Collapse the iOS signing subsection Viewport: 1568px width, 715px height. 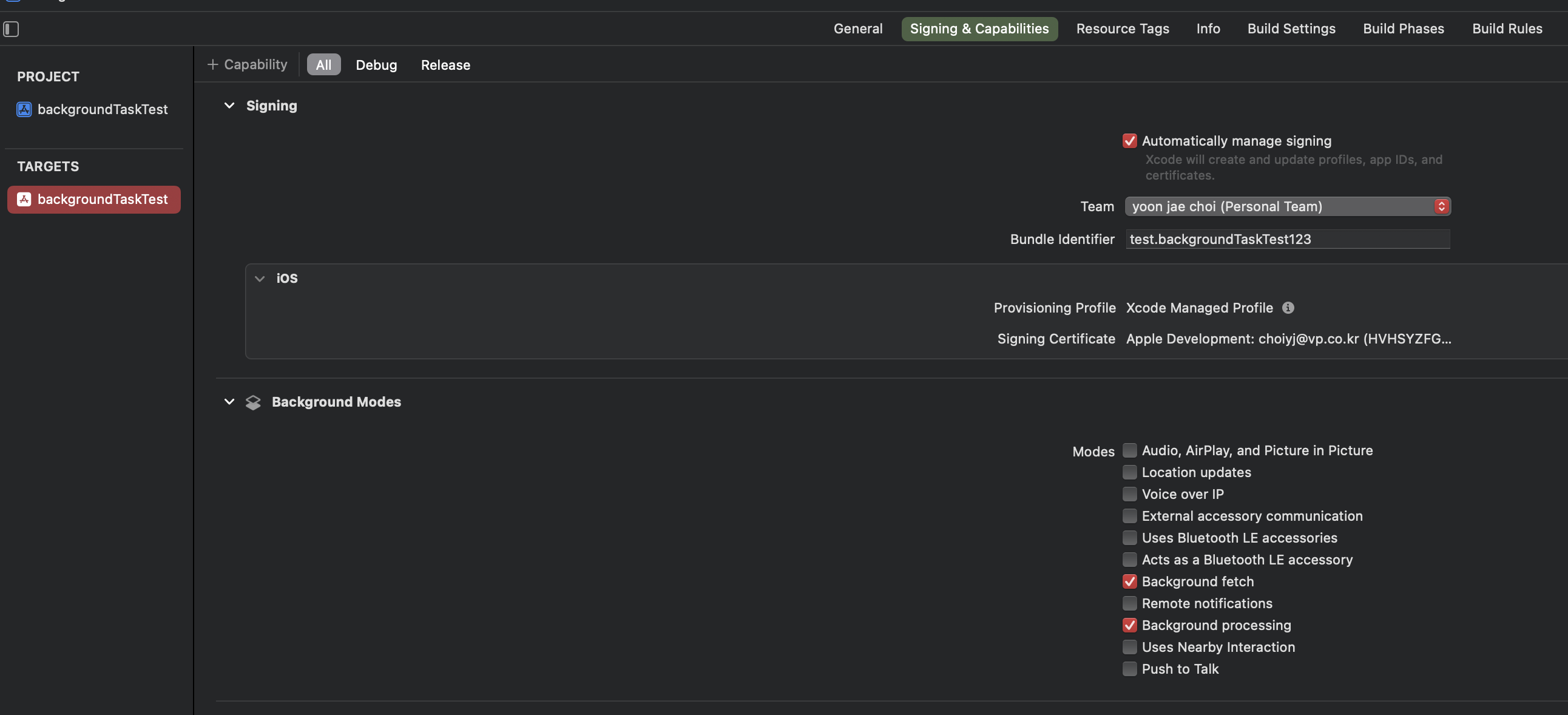[260, 279]
